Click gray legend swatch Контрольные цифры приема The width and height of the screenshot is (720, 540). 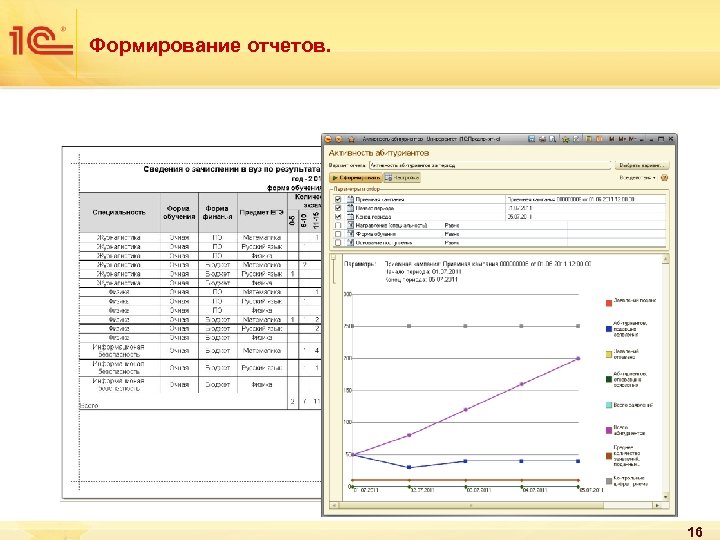(x=609, y=481)
